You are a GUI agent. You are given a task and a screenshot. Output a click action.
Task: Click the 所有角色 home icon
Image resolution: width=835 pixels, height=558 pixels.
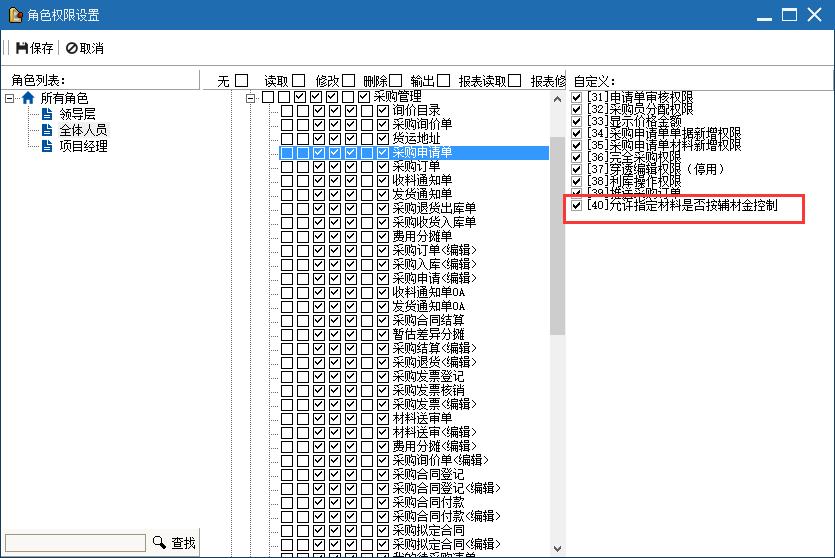[x=28, y=98]
